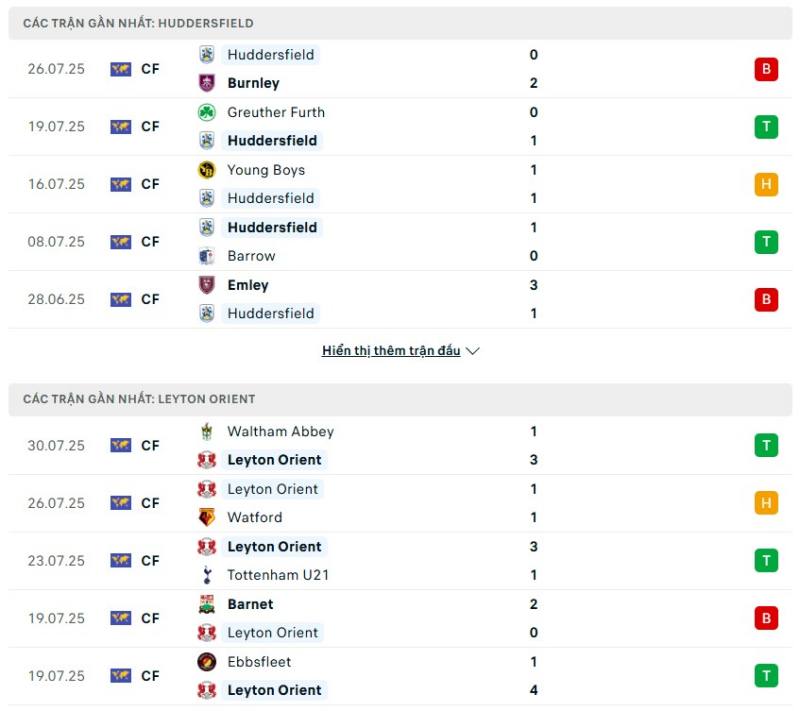800x711 pixels.
Task: Click the Barrow club crest
Action: (207, 256)
